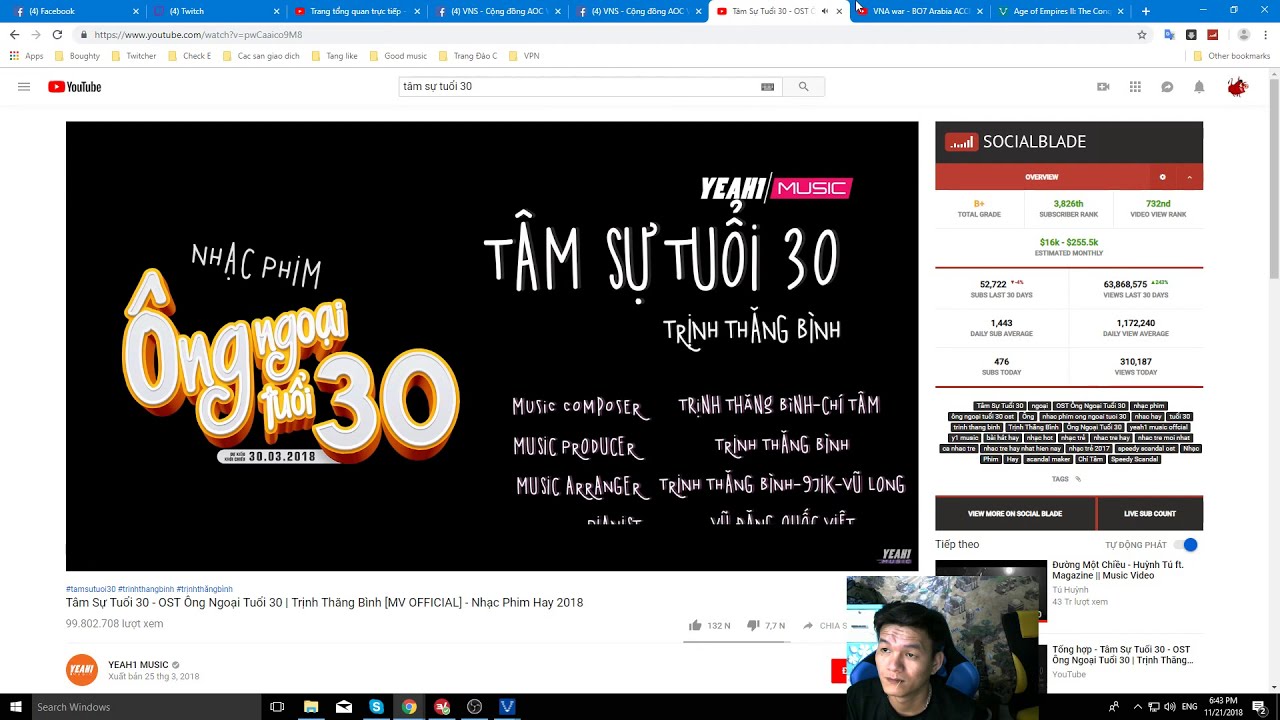Screen dimensions: 1280x720
Task: Collapse the Social Blade panel chevron
Action: tap(1189, 177)
